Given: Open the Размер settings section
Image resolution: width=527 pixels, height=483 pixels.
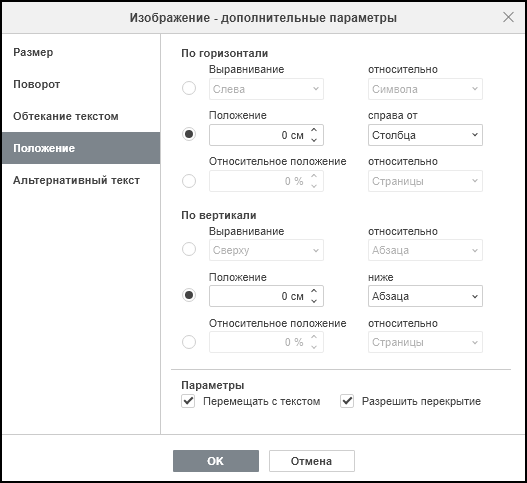Looking at the screenshot, I should 81,52.
